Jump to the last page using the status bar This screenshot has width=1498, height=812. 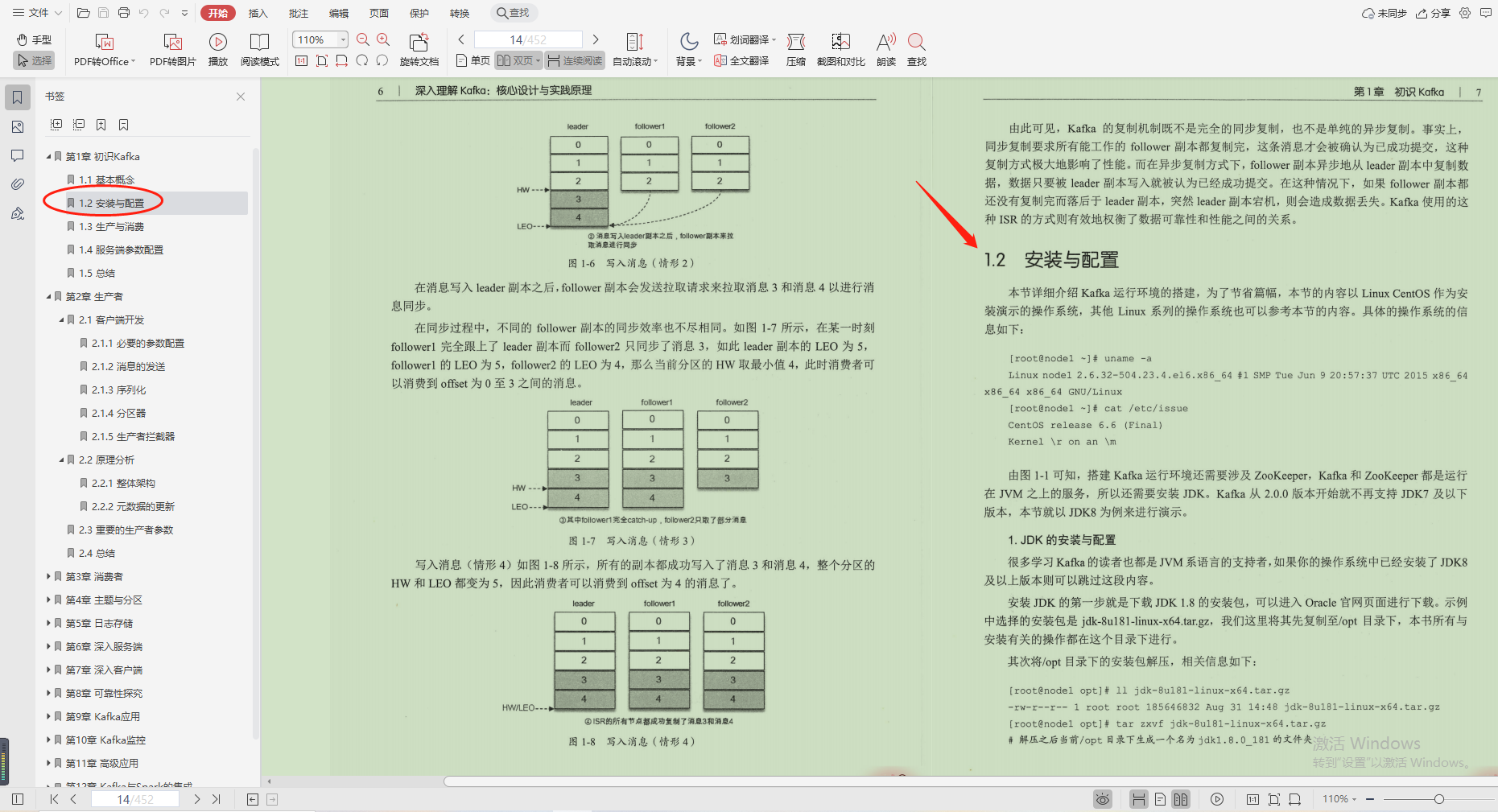click(x=216, y=799)
